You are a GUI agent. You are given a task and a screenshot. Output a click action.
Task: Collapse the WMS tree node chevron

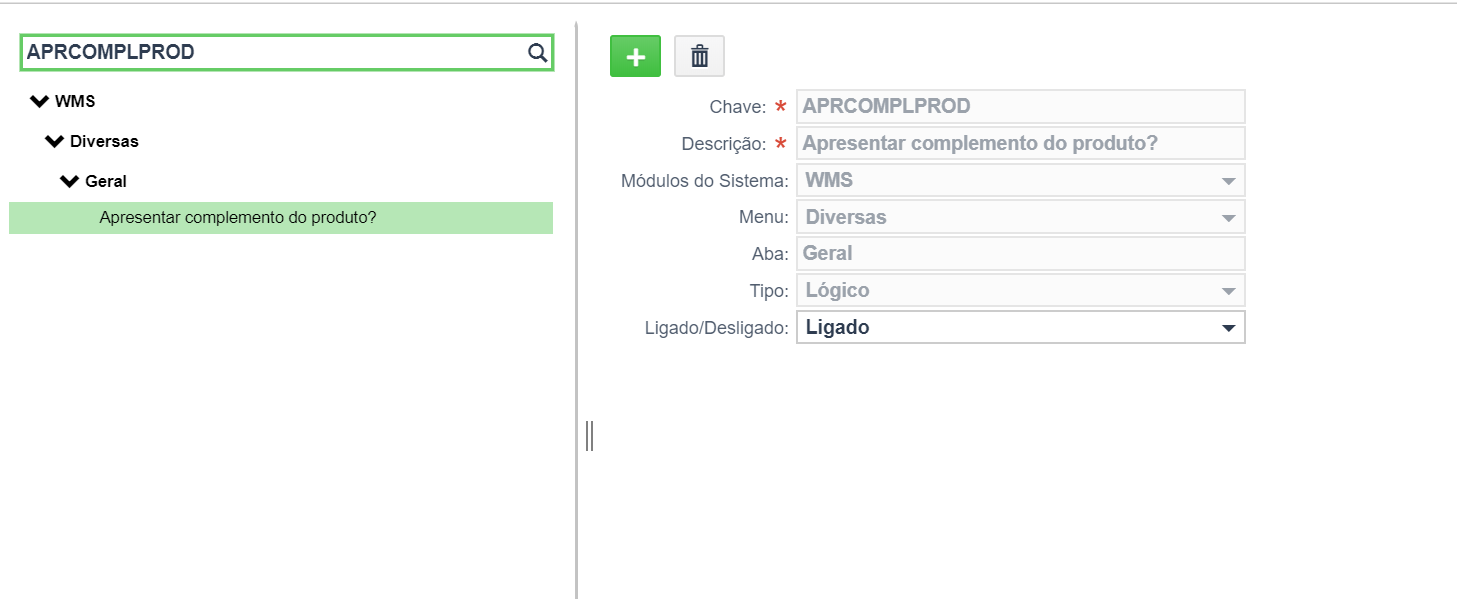click(40, 101)
